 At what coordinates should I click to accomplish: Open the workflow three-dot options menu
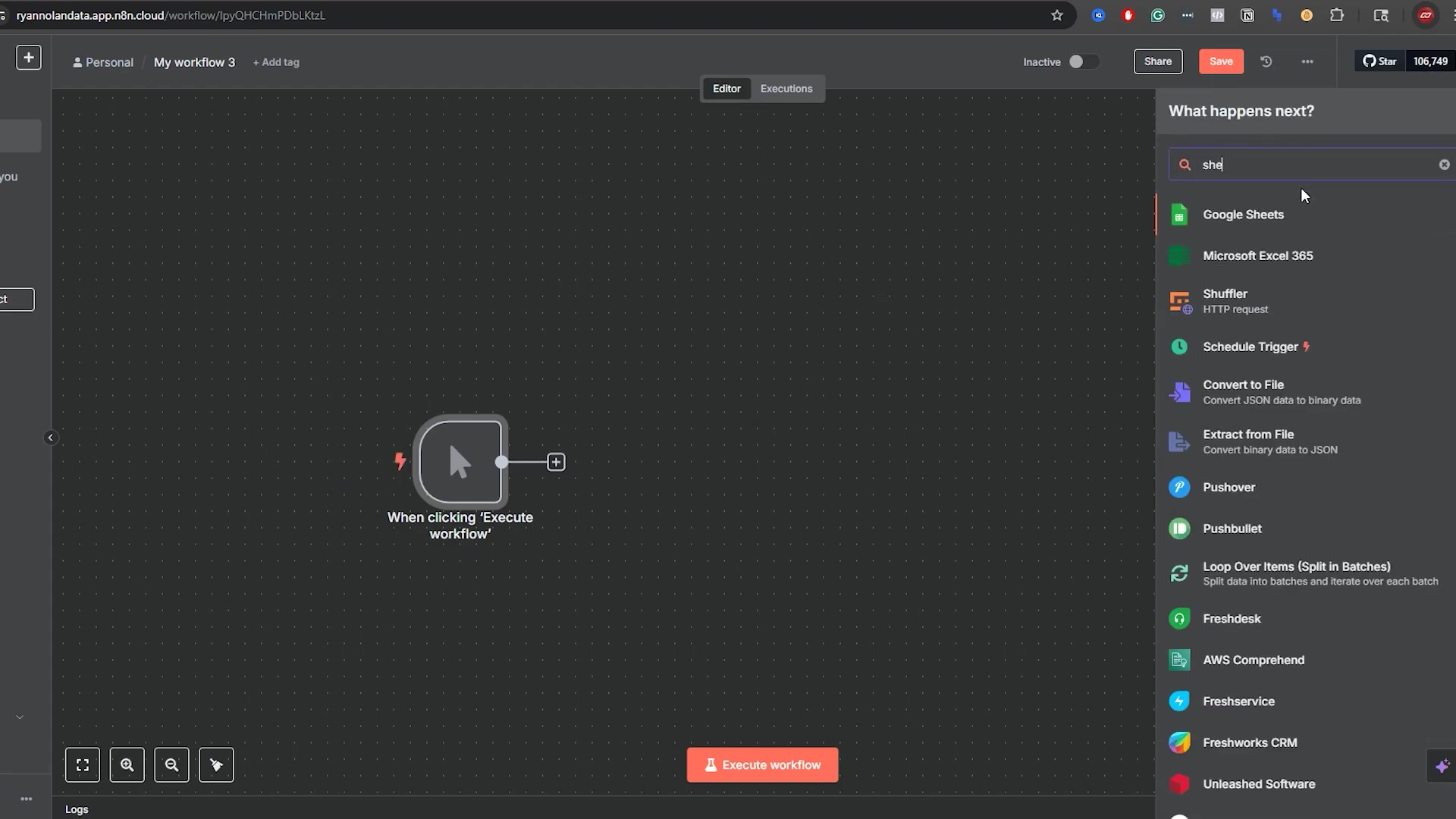1307,61
